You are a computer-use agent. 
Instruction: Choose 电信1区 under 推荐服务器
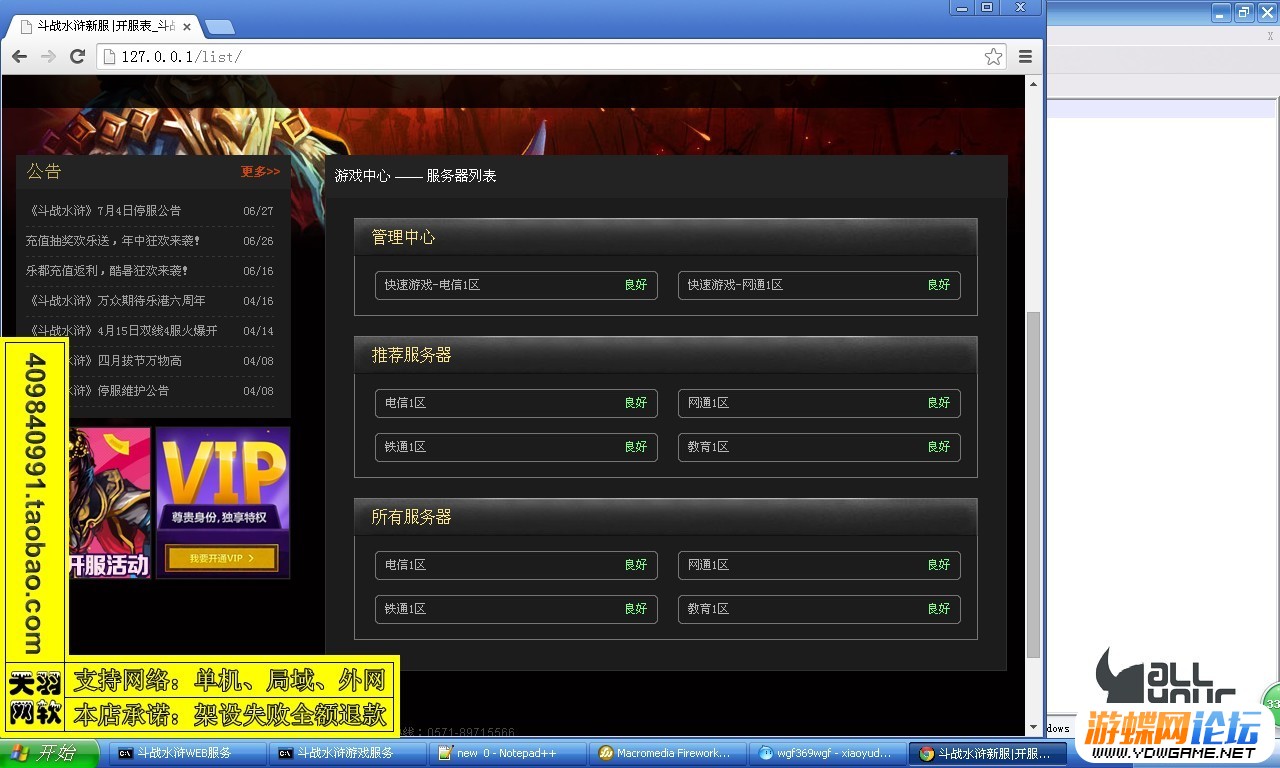516,403
